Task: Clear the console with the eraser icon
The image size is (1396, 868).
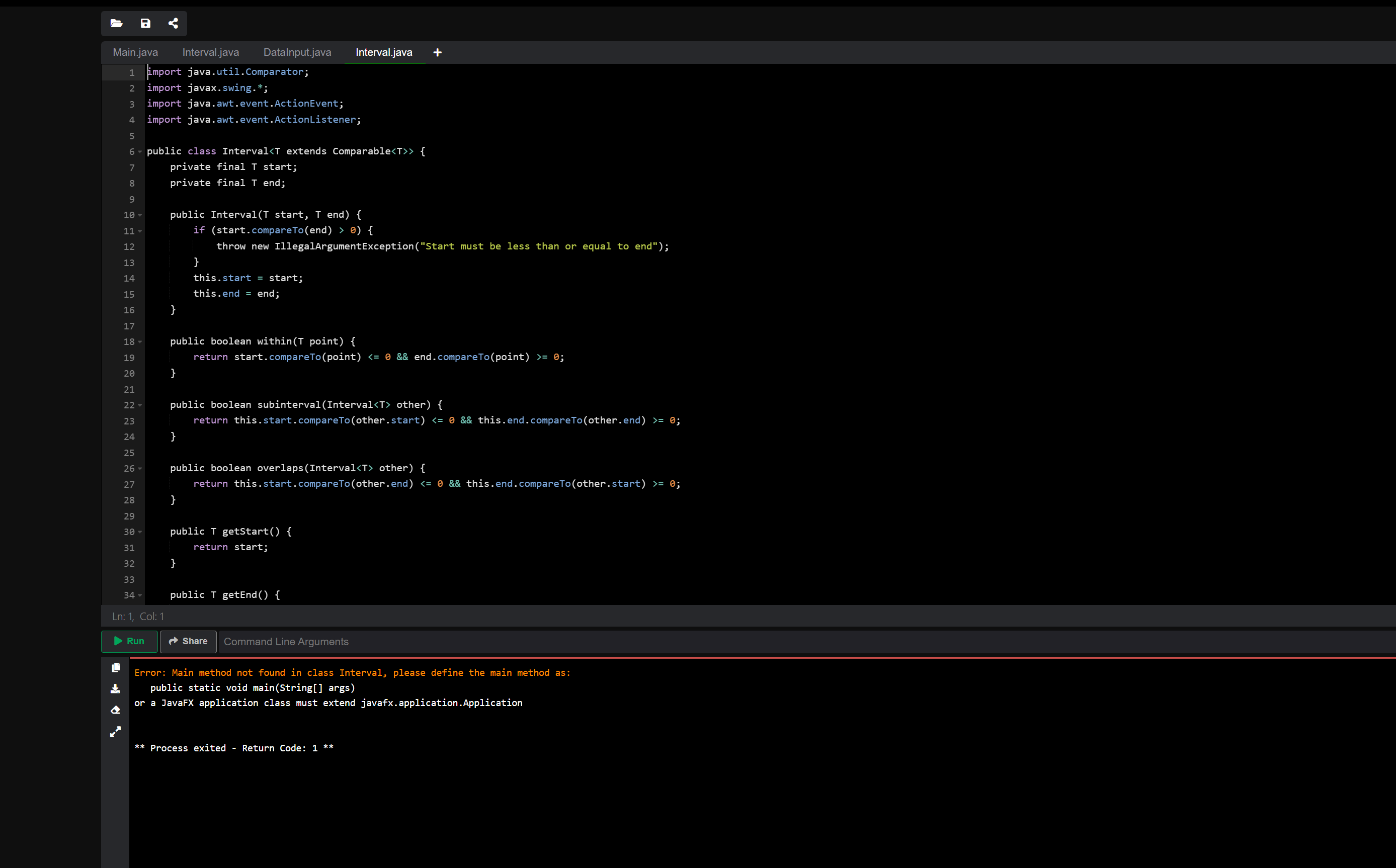Action: coord(115,710)
